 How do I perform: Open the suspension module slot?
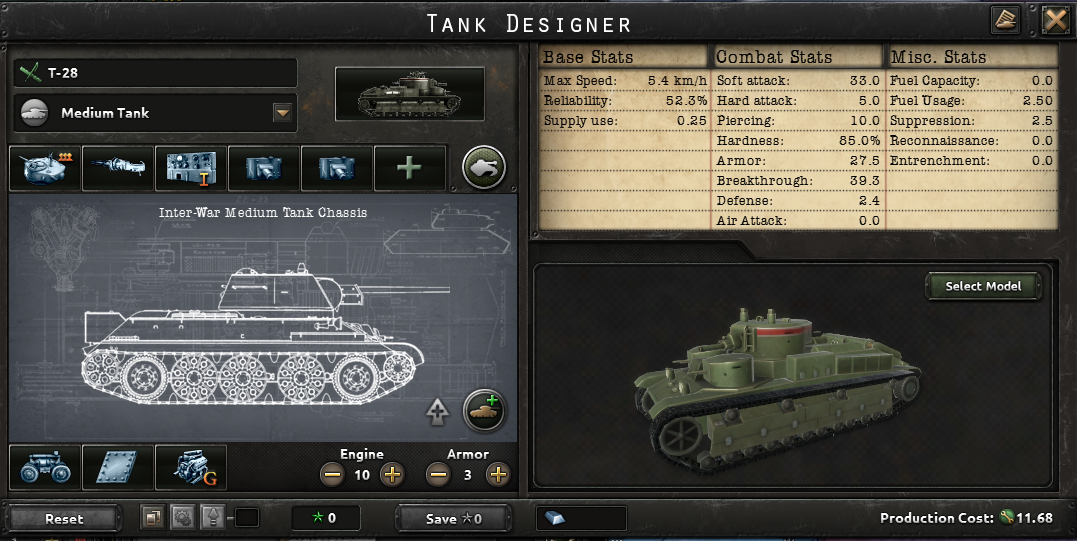(x=45, y=468)
